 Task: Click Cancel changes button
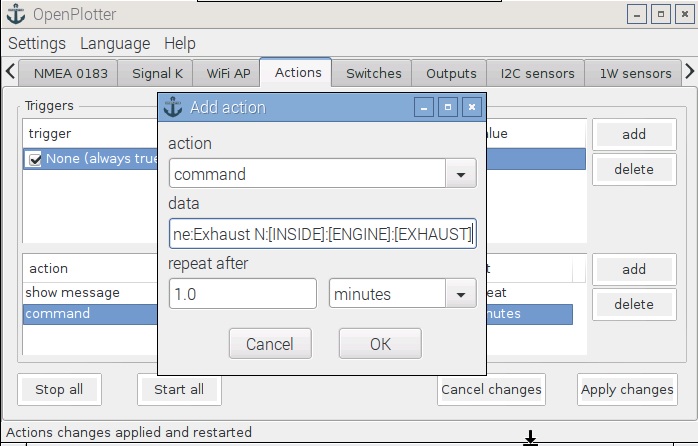[x=491, y=389]
